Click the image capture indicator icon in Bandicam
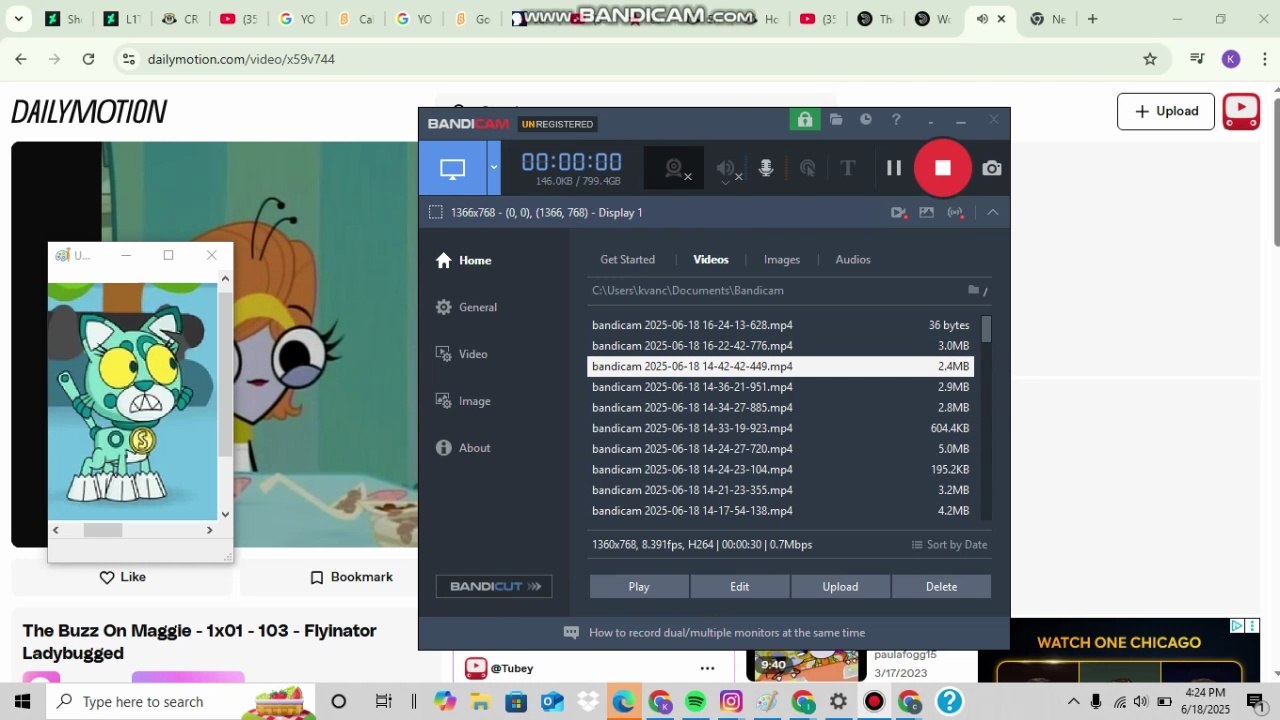 pos(926,212)
